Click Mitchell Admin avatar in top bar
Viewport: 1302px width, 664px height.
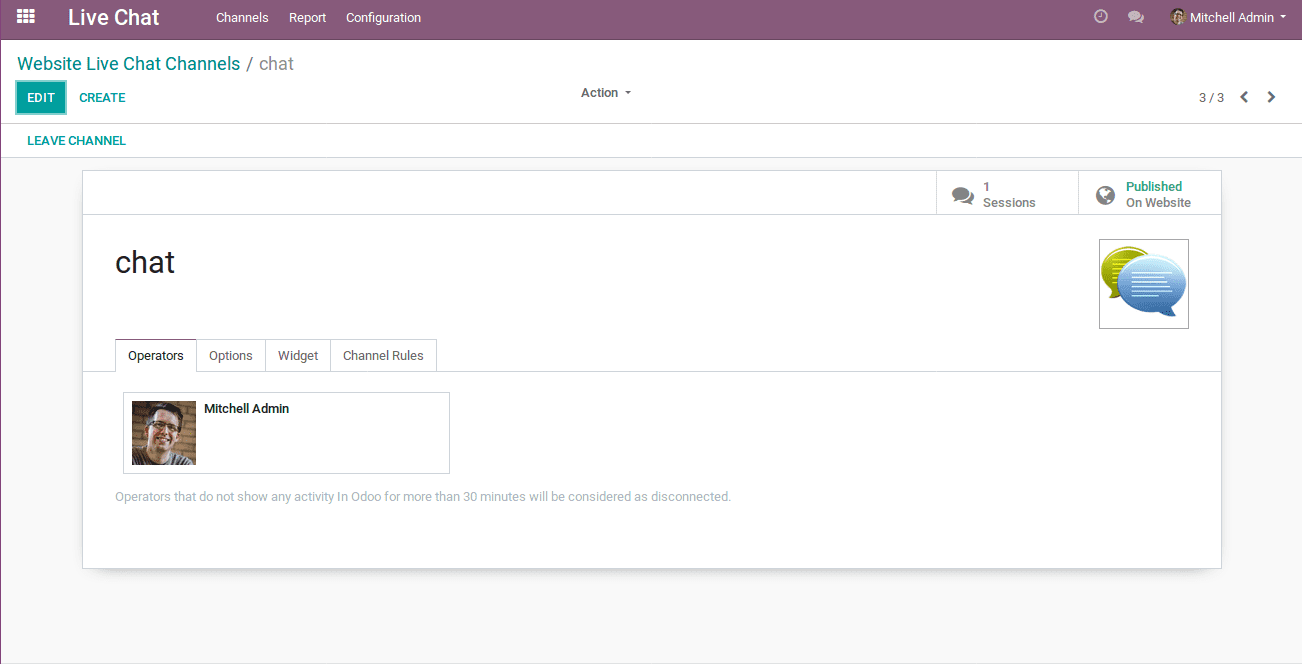[1178, 17]
